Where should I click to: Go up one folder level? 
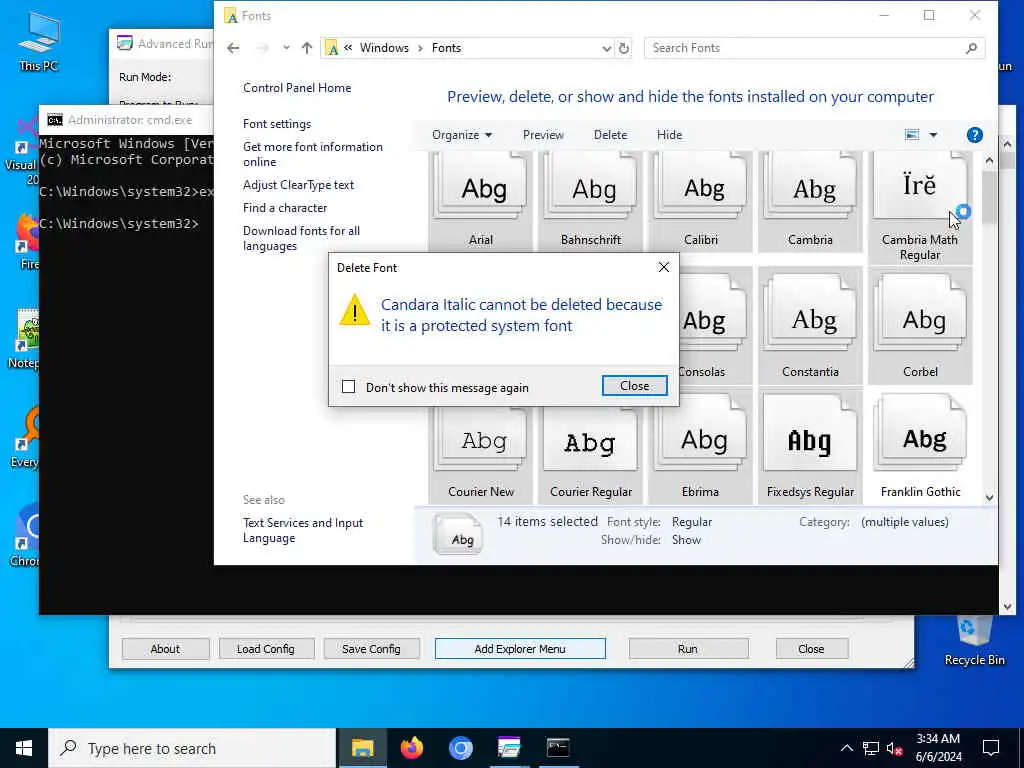(307, 48)
